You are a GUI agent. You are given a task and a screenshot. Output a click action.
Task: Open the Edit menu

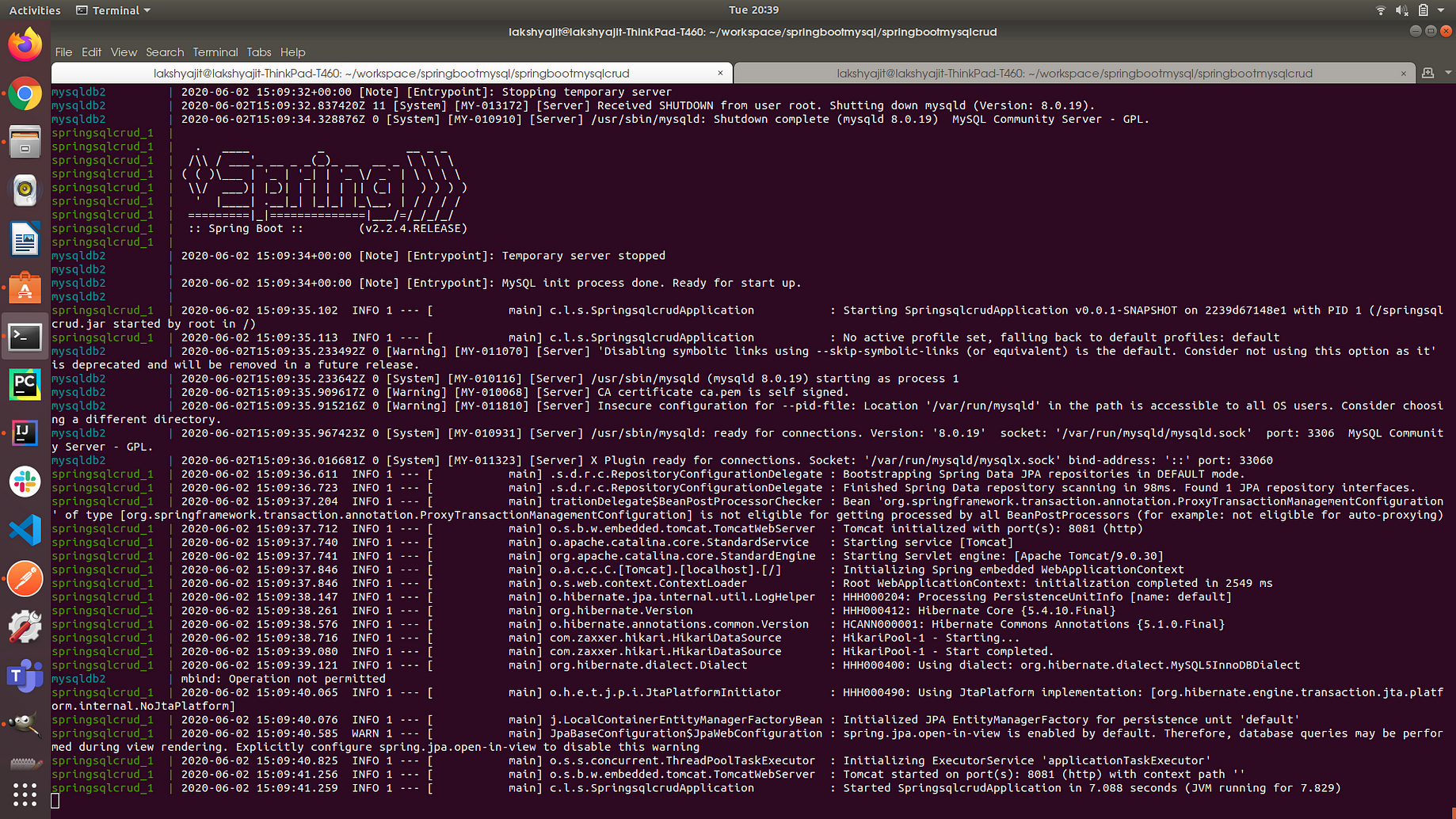coord(91,52)
